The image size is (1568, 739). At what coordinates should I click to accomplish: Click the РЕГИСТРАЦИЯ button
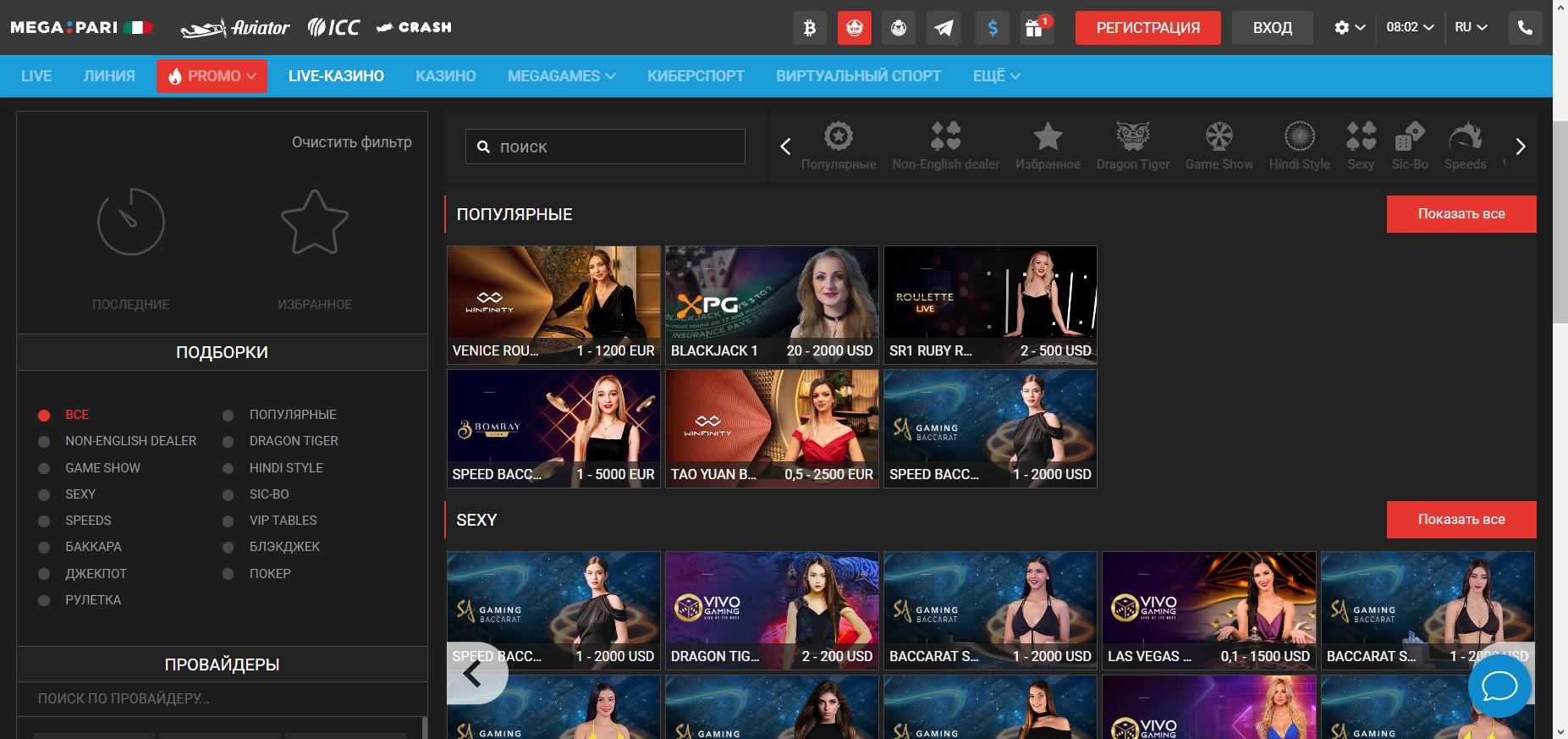pyautogui.click(x=1148, y=28)
